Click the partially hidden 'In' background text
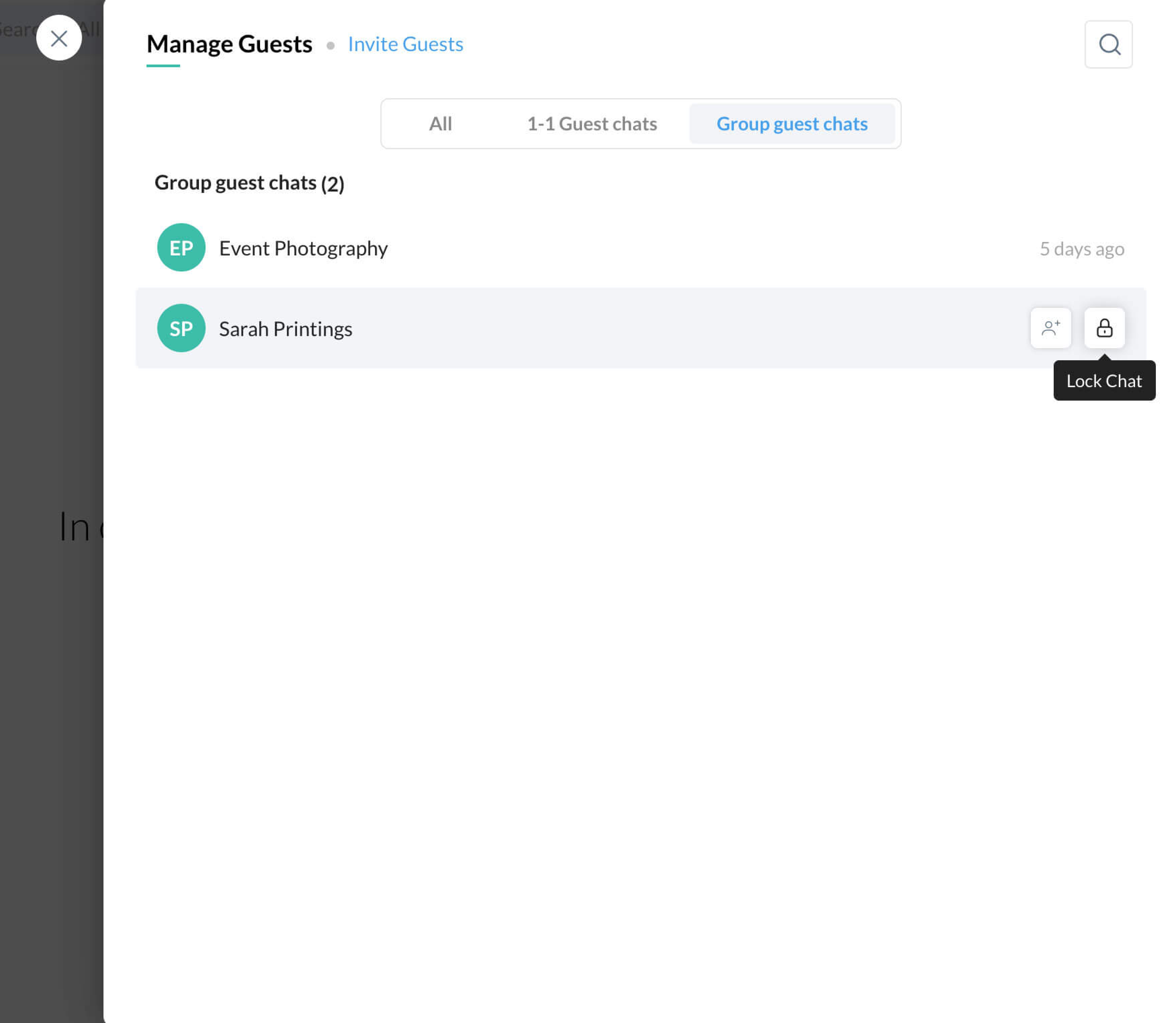 (75, 527)
